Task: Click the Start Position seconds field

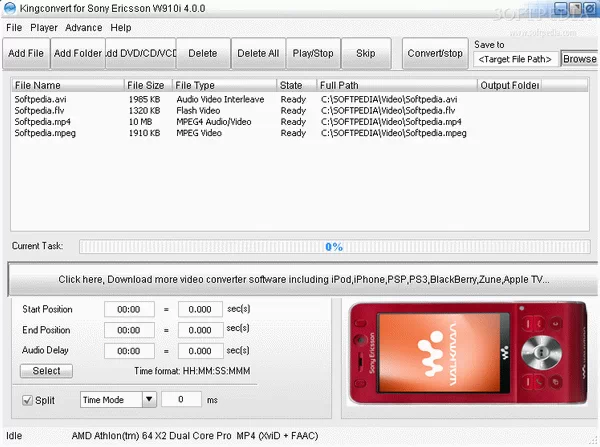Action: pos(200,309)
